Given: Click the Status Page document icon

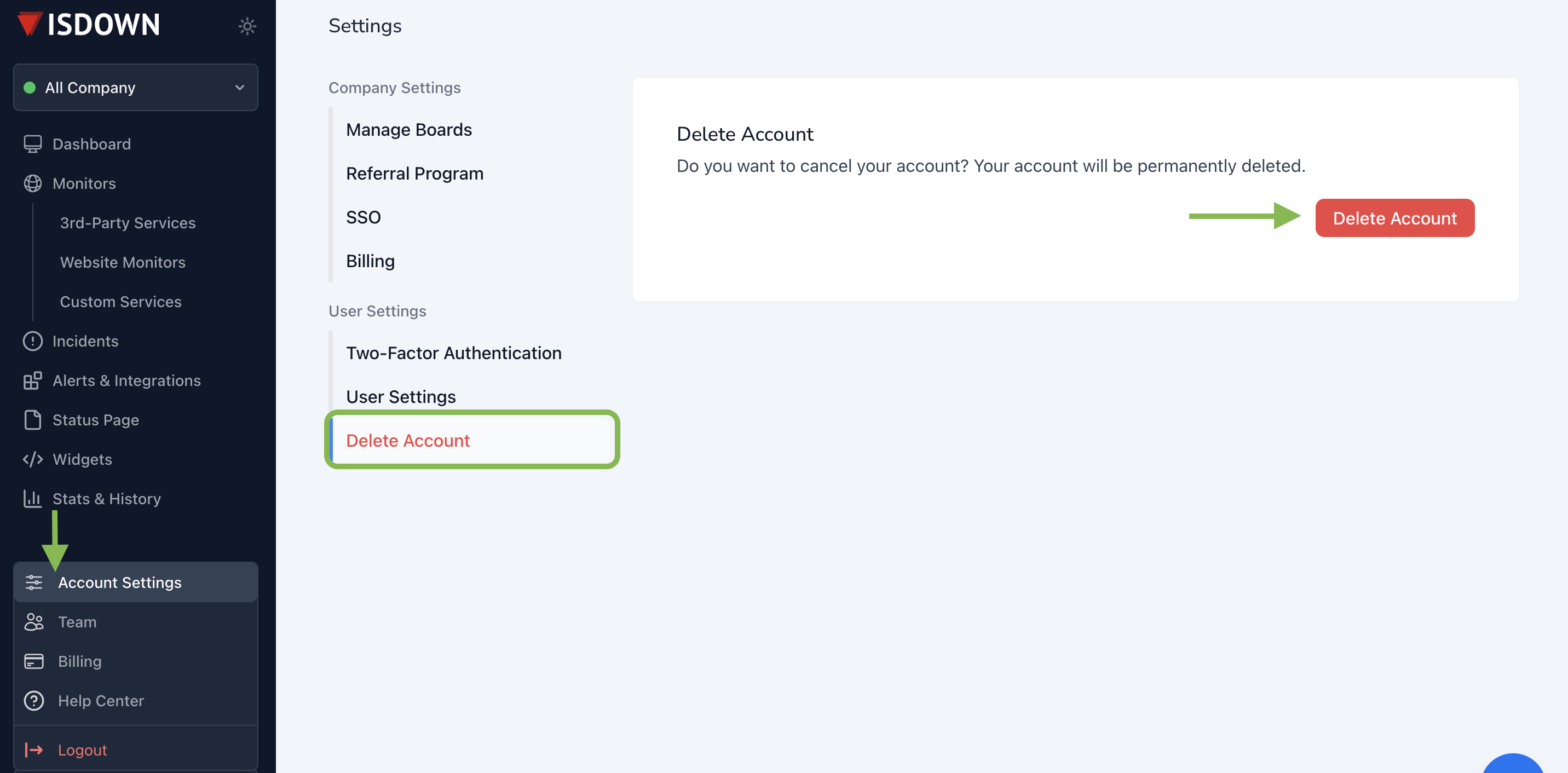Looking at the screenshot, I should 32,420.
